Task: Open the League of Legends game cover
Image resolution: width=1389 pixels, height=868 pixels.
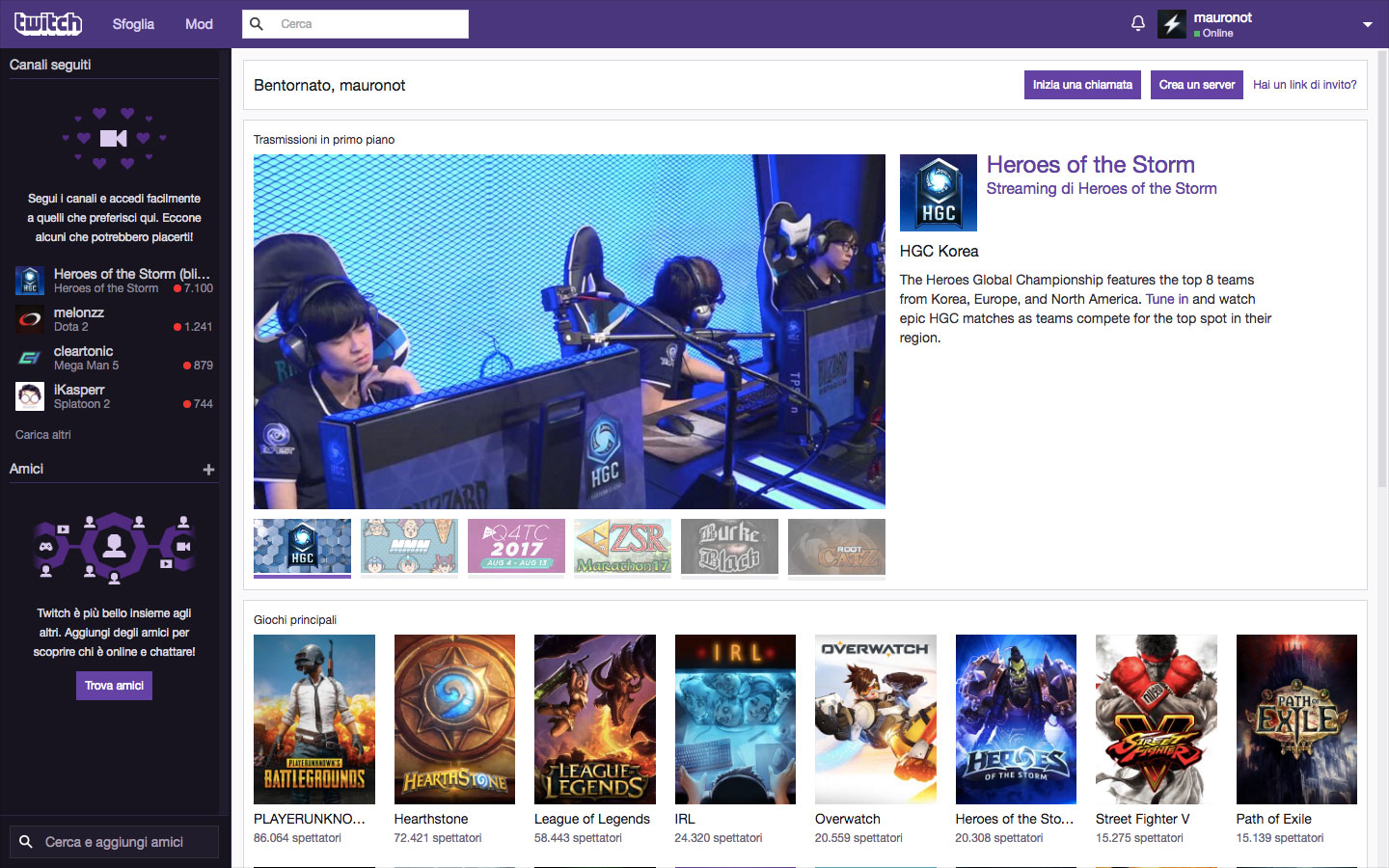Action: click(x=595, y=719)
